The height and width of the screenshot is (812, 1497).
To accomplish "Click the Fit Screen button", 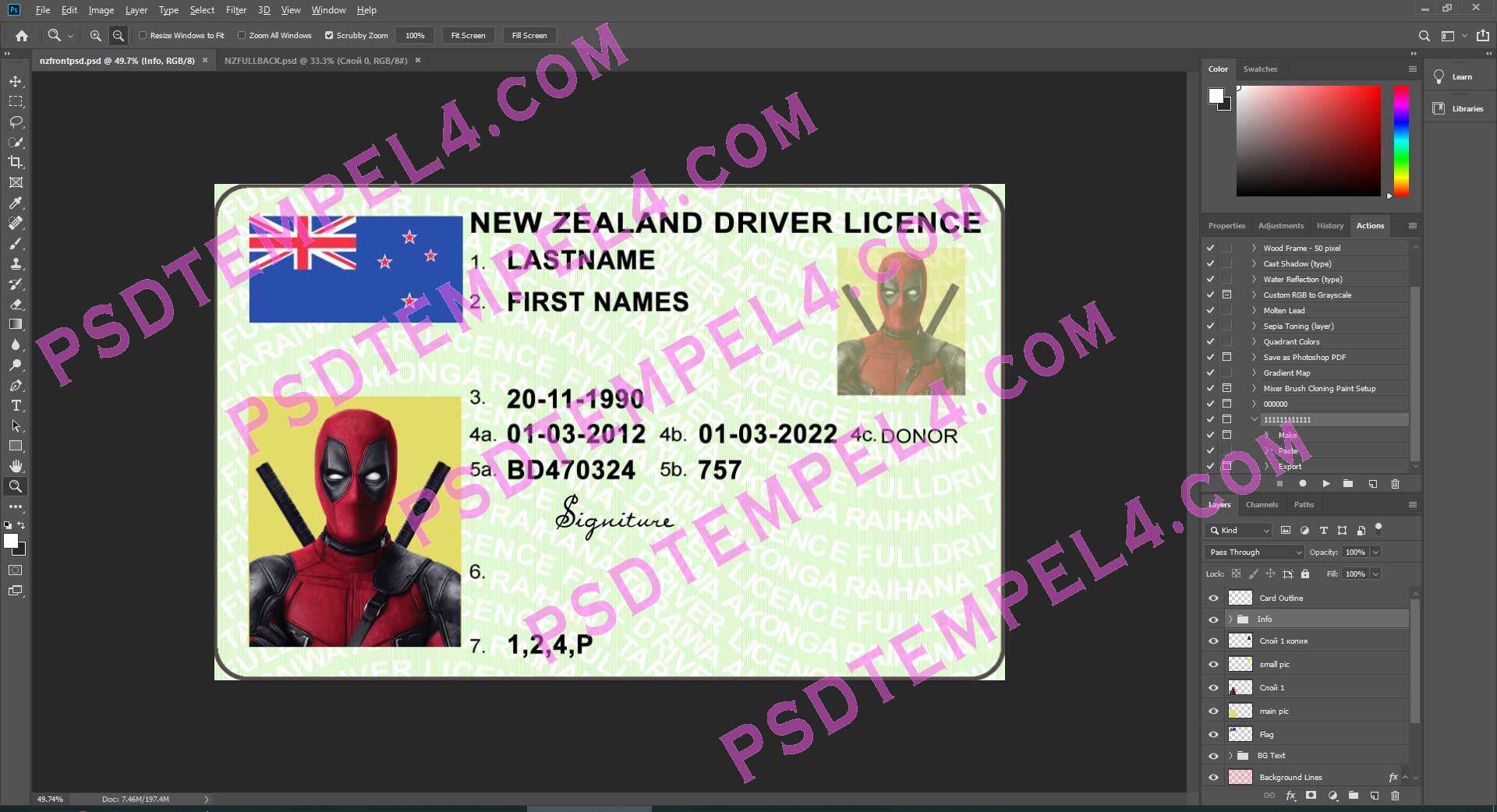I will (468, 36).
